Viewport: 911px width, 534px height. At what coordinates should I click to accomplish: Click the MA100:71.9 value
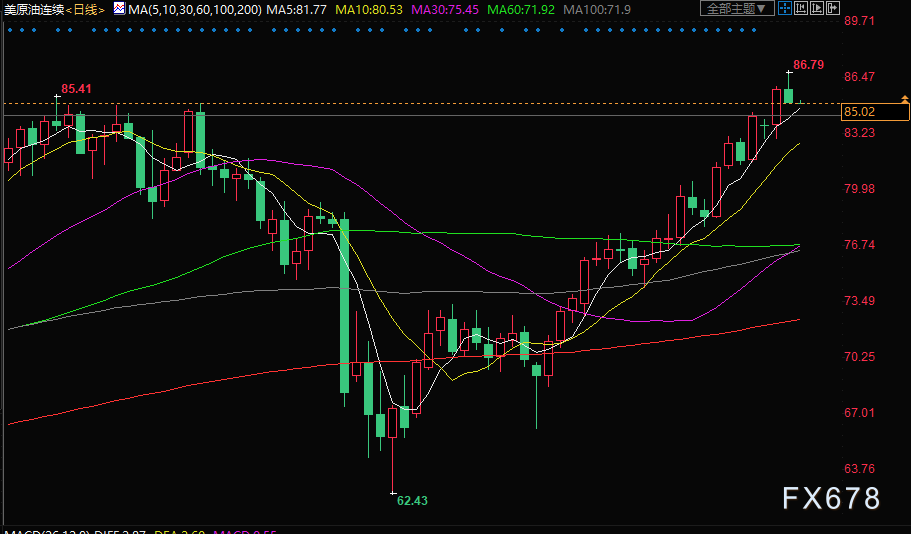click(x=597, y=9)
